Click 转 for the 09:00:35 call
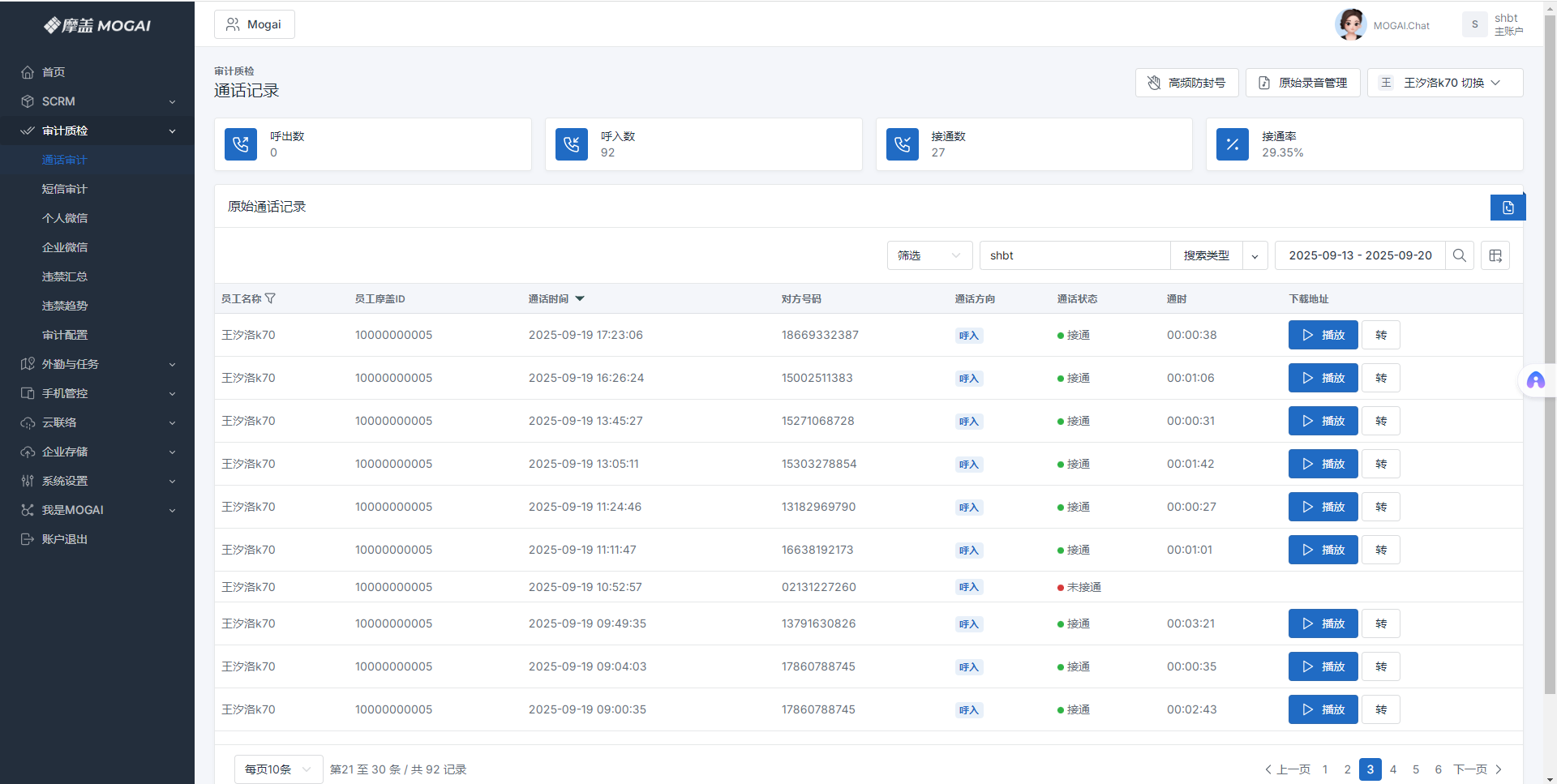1557x784 pixels. point(1380,709)
